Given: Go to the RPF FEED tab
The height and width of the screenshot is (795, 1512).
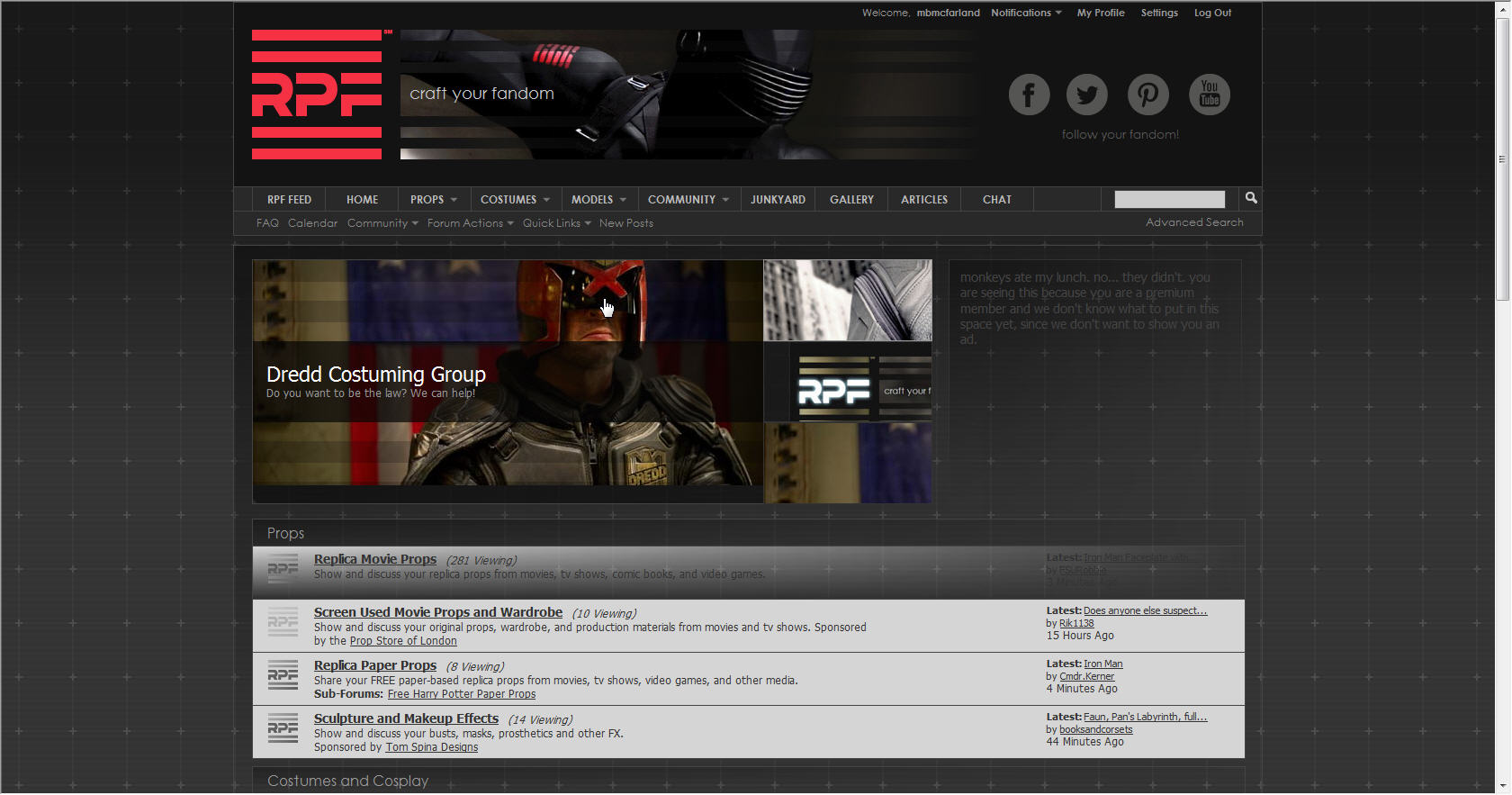Looking at the screenshot, I should click(289, 200).
